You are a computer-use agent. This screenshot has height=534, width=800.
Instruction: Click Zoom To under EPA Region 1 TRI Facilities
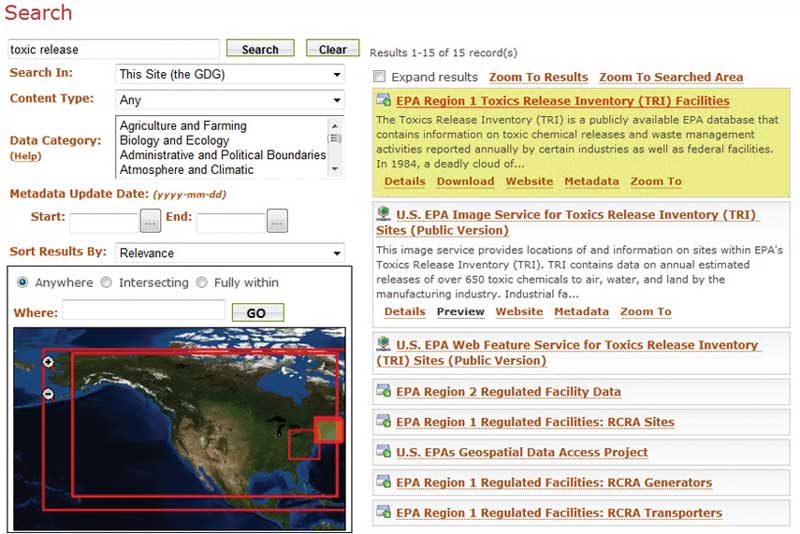point(656,182)
